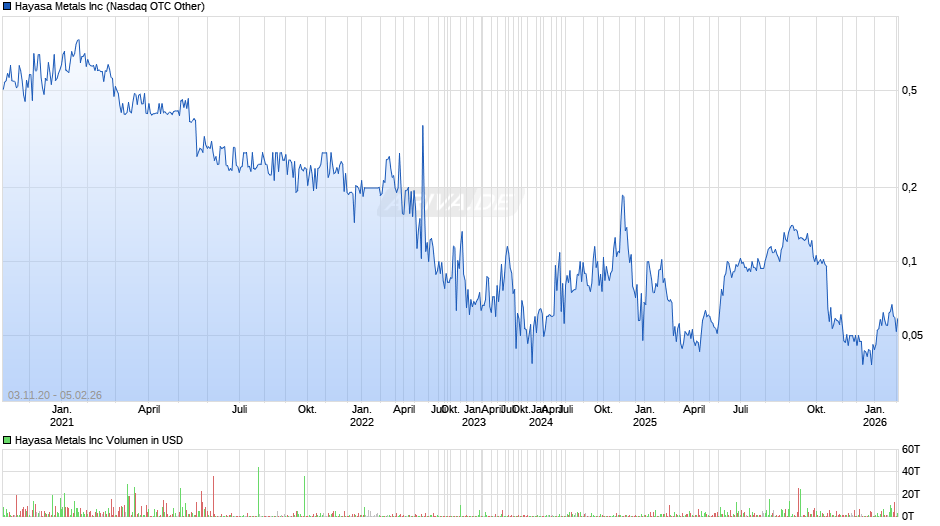This screenshot has width=940, height=526.
Task: Click the 0T volume axis label
Action: pos(908,516)
